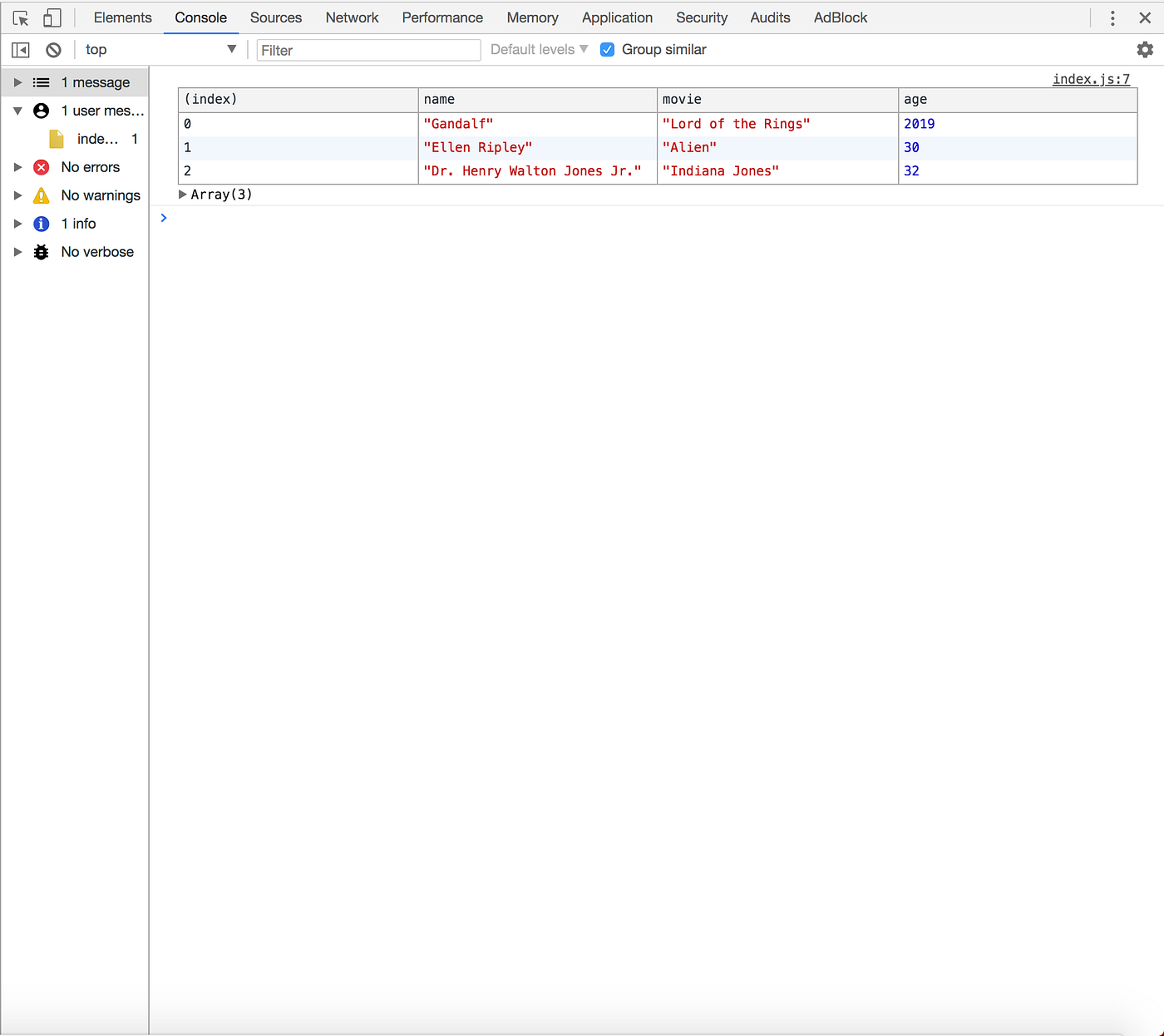Open the top frame context dropdown
Image resolution: width=1164 pixels, height=1036 pixels.
point(232,49)
